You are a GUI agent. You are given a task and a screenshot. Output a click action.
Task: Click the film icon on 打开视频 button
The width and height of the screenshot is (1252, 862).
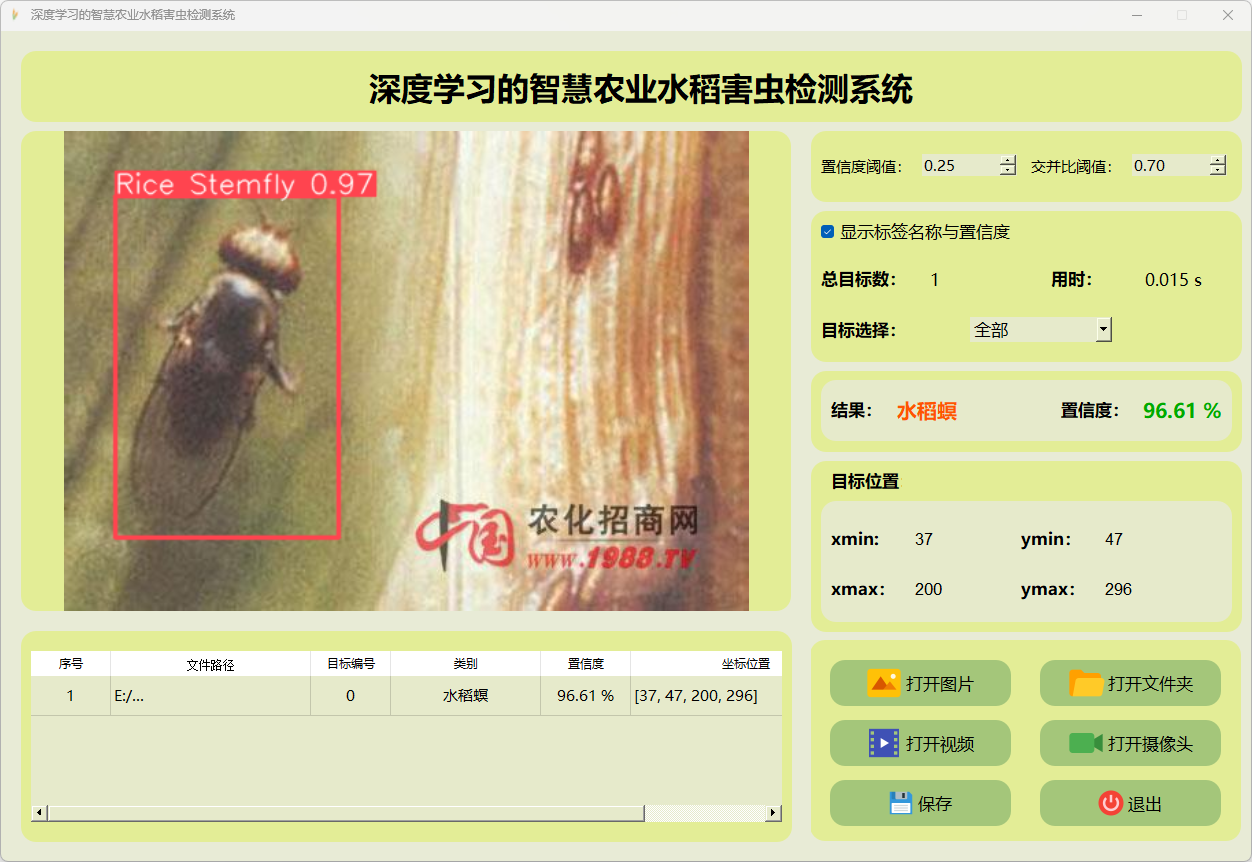click(884, 743)
